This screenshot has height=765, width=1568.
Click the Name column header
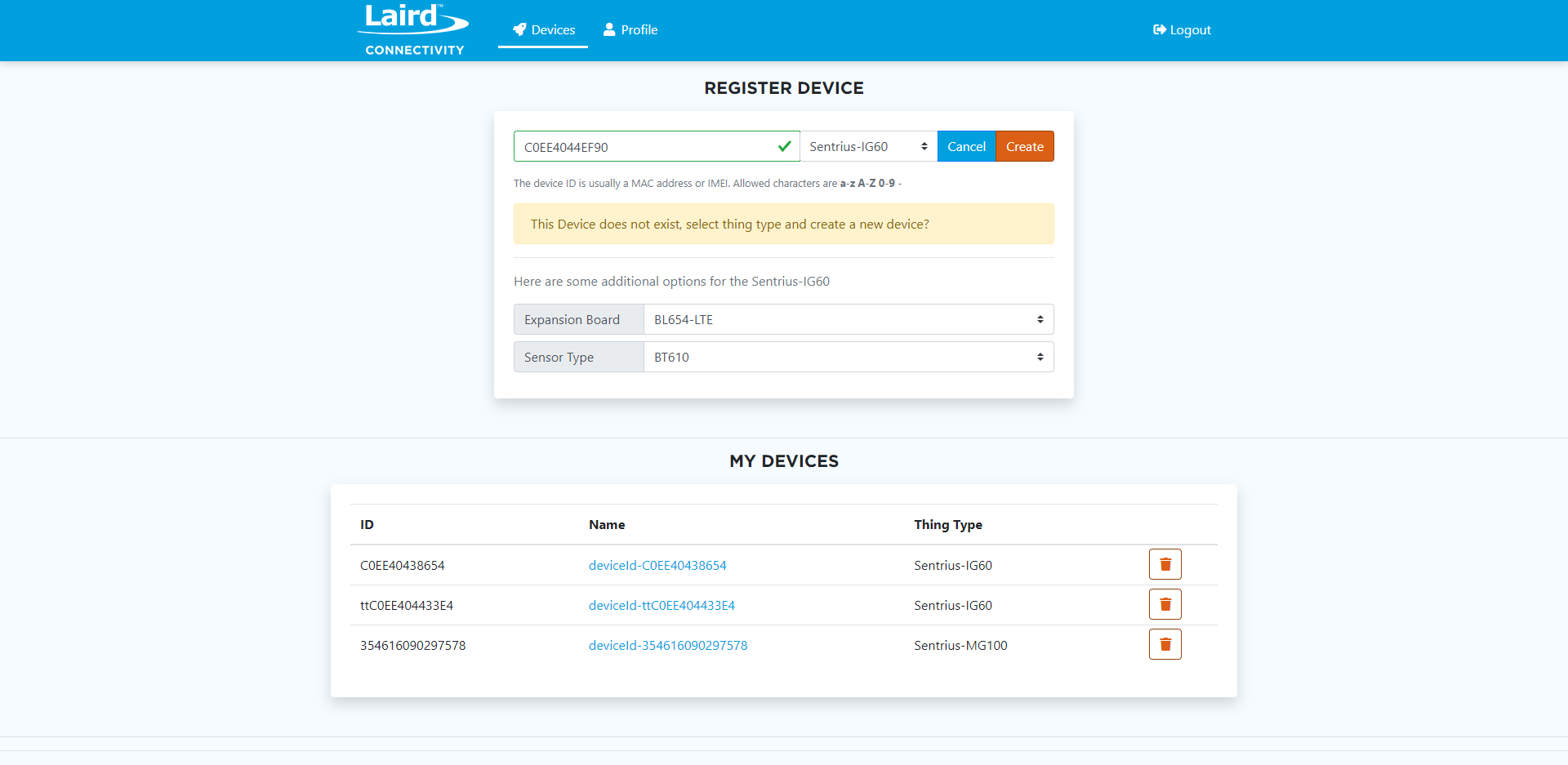point(607,525)
